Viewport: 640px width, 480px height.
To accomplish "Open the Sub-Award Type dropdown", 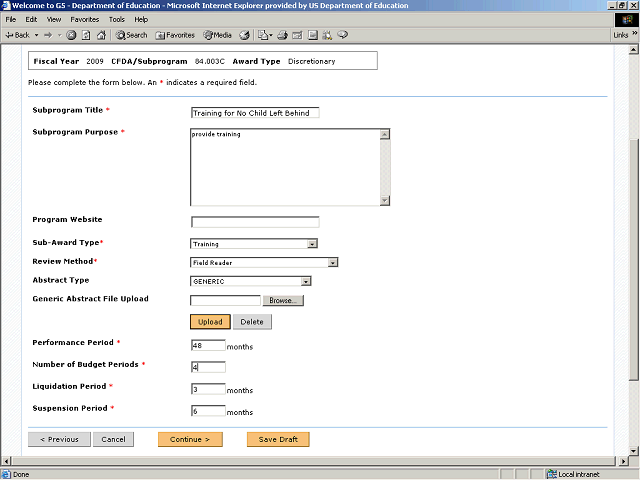I will (254, 244).
